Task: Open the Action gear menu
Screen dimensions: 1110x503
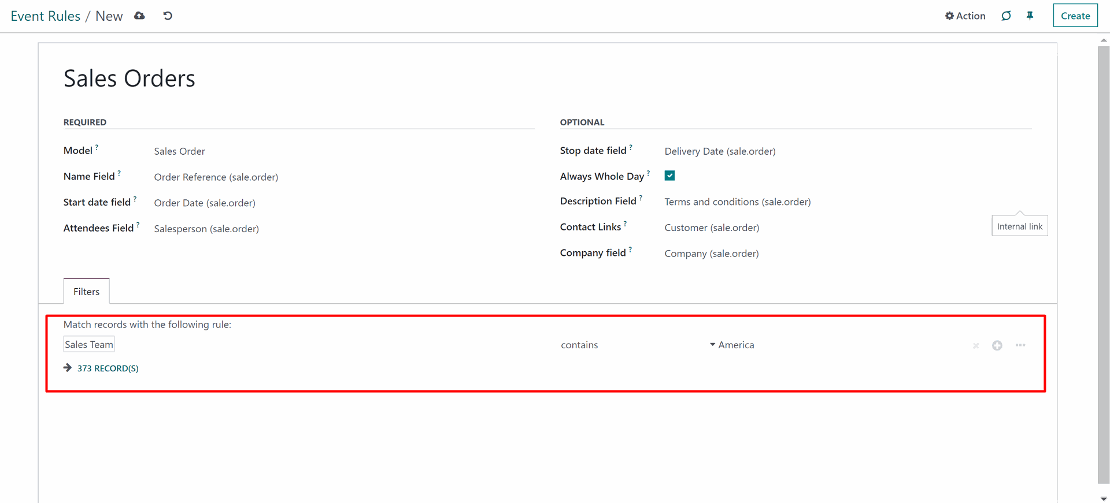Action: (x=965, y=16)
